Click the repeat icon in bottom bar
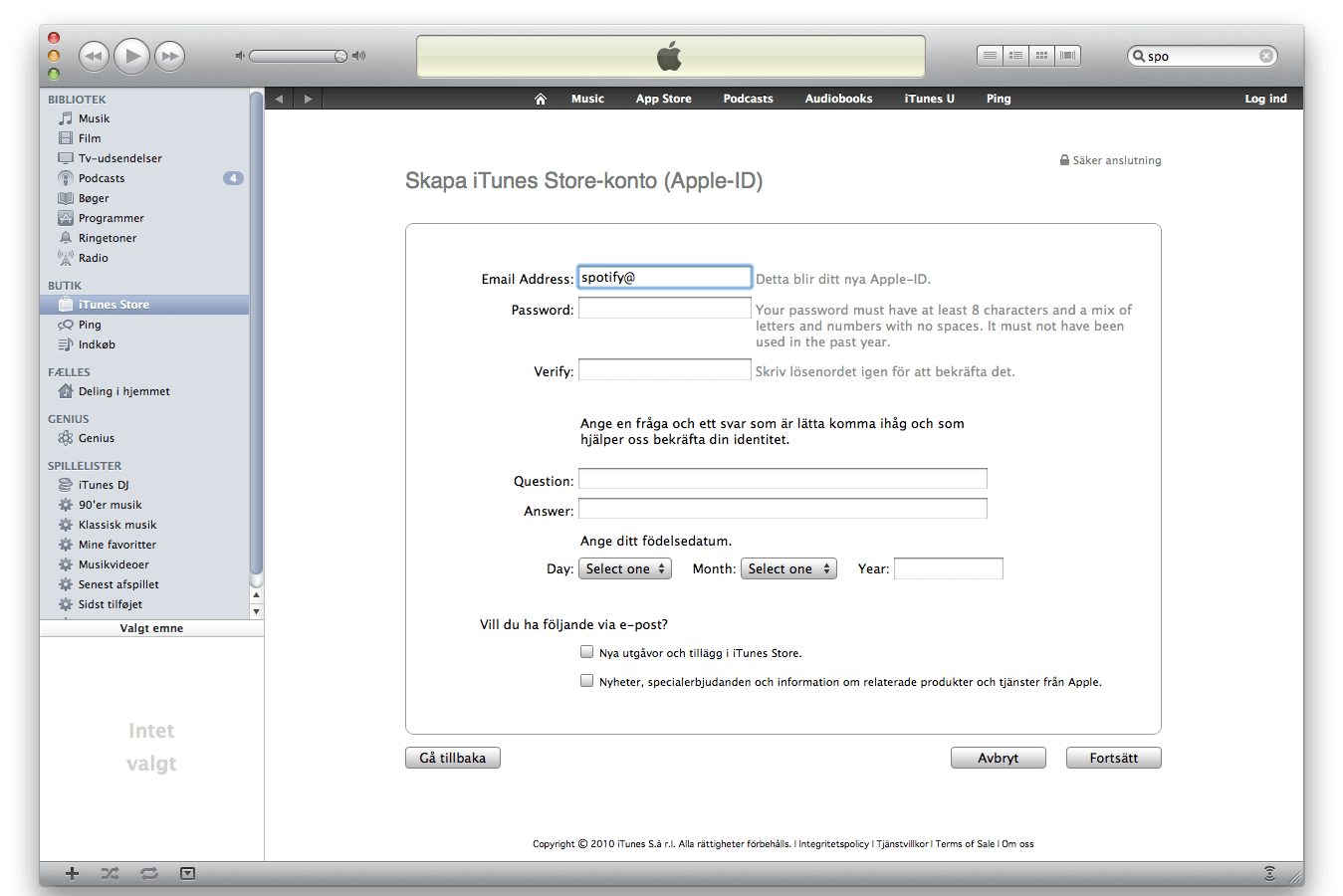 point(149,873)
